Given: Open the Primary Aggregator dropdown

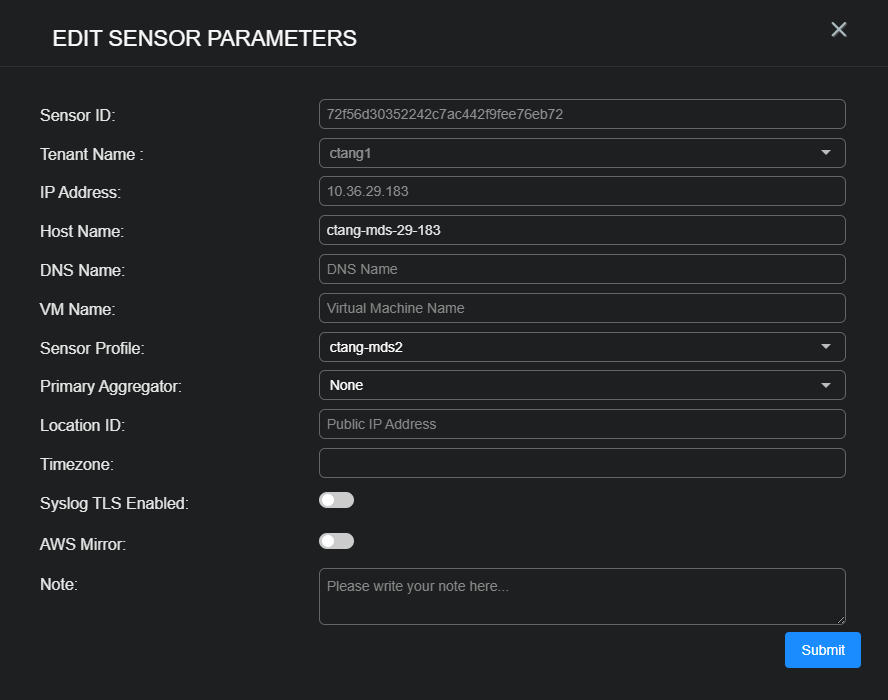Looking at the screenshot, I should 827,385.
